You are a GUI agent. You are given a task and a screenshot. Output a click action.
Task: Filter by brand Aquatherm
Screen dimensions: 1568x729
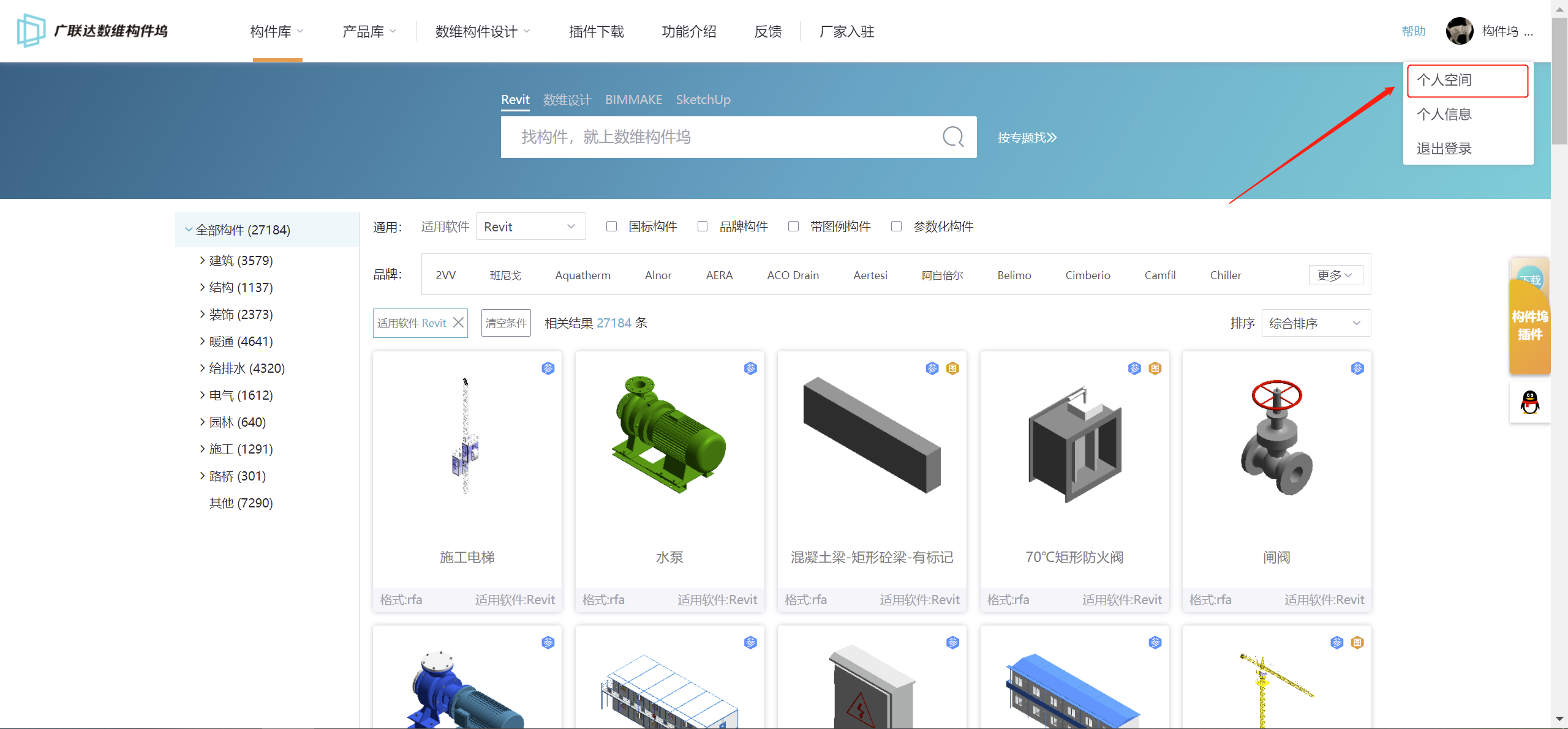click(x=582, y=275)
